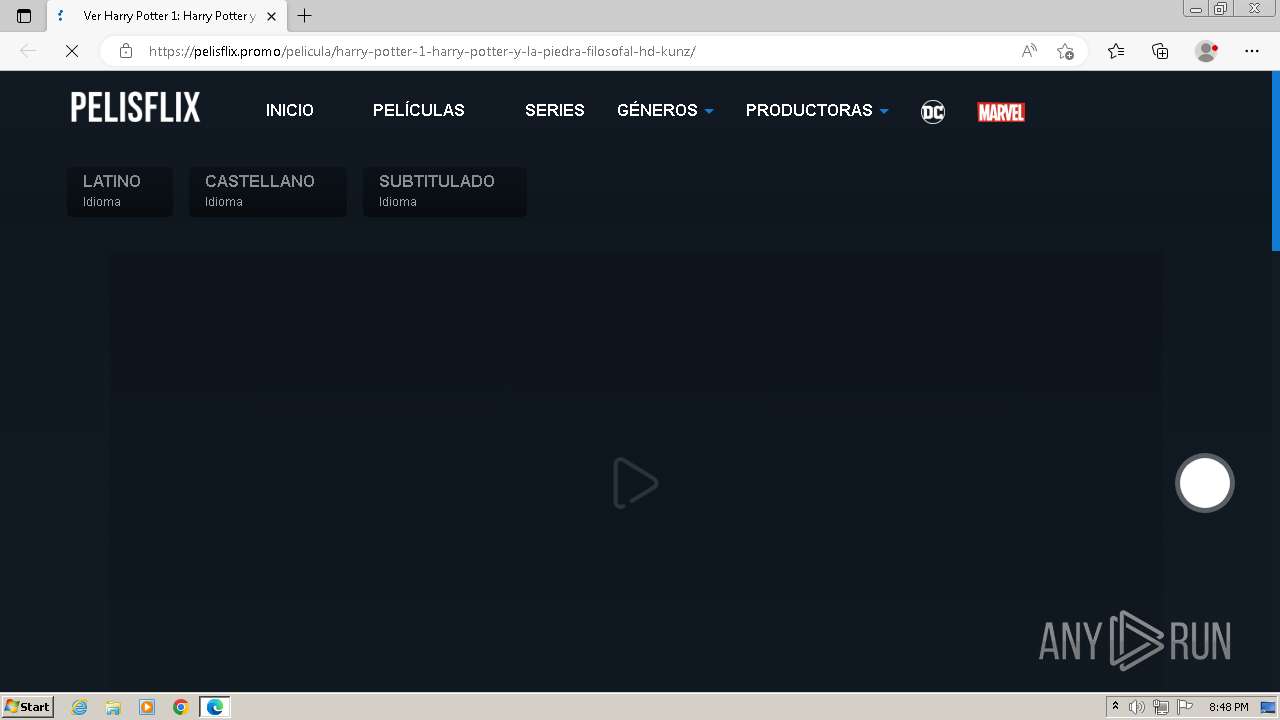Close the Ver Harry Potter tab
The height and width of the screenshot is (720, 1280).
(271, 16)
